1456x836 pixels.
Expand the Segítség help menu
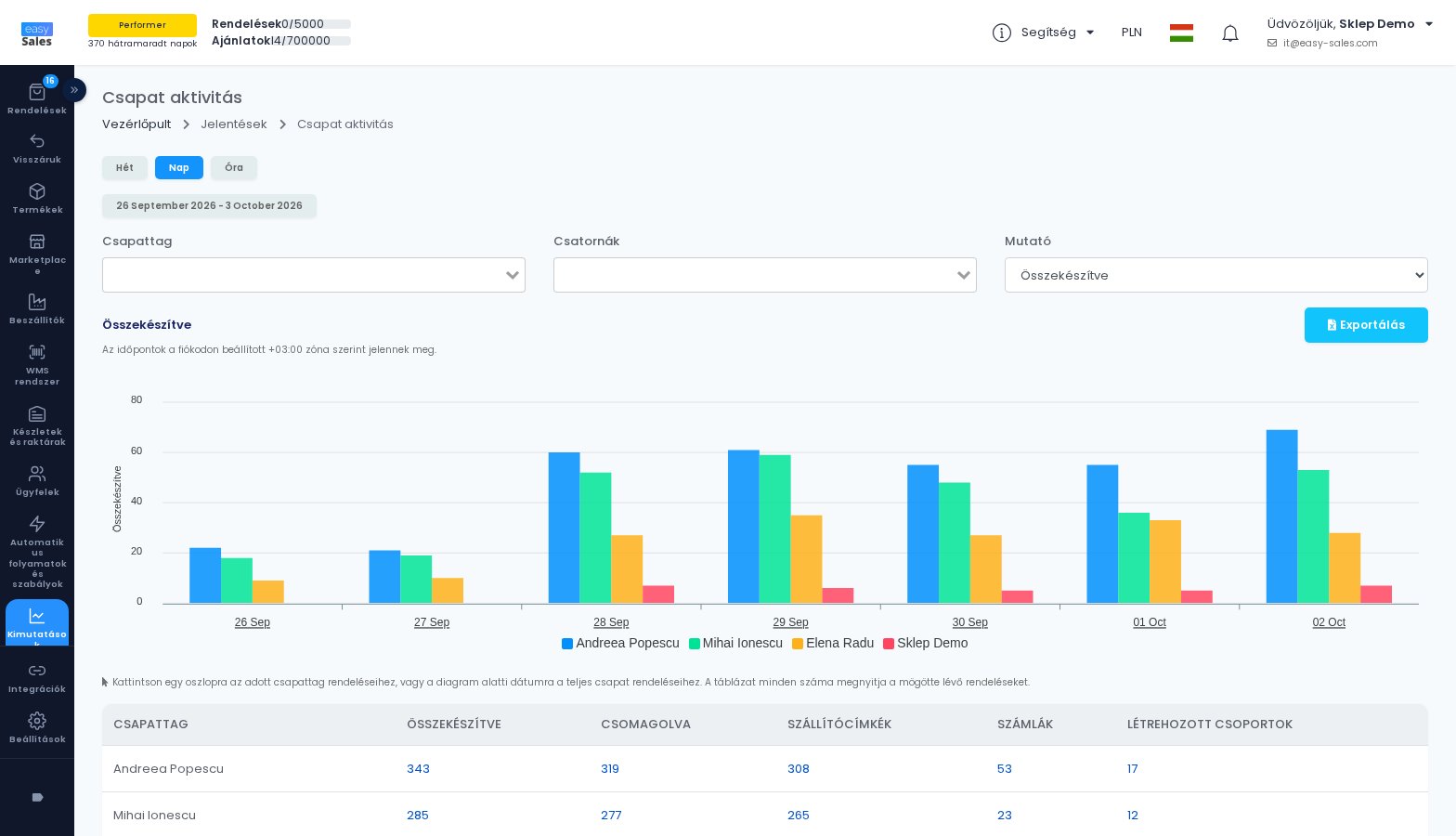pos(1044,33)
